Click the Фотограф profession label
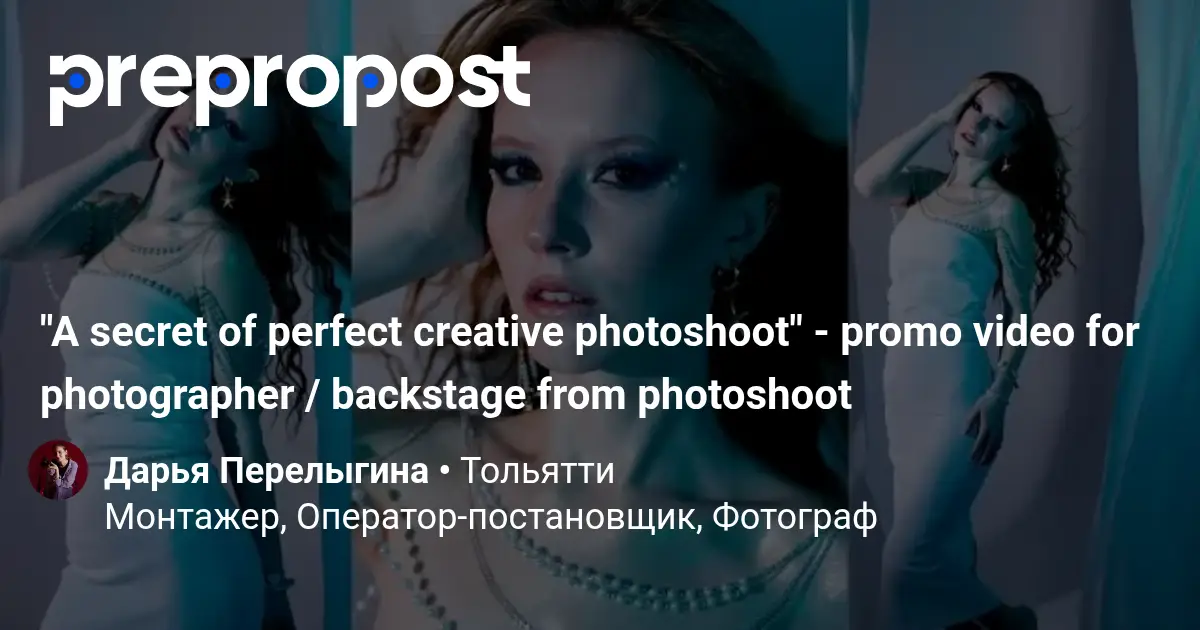 [793, 517]
